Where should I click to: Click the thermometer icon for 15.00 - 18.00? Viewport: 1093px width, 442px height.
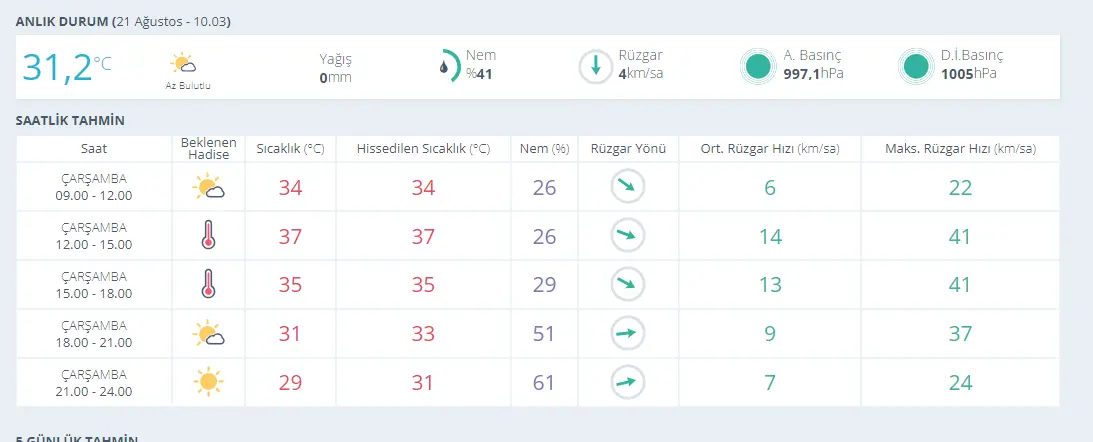[208, 284]
